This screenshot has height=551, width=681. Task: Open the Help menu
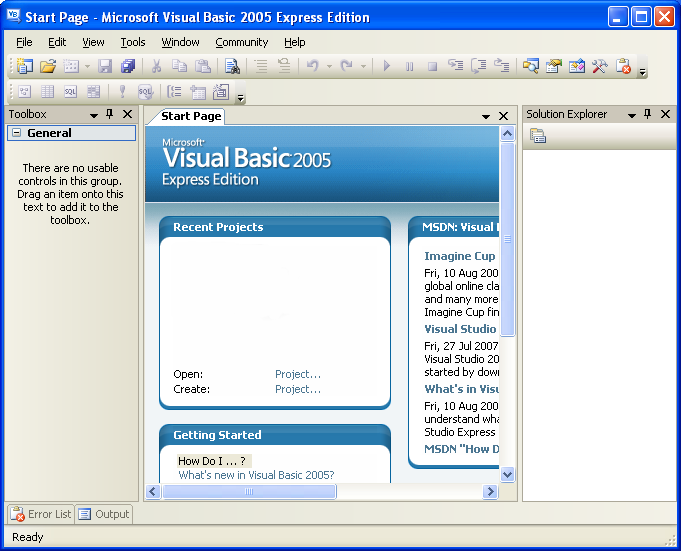point(295,43)
